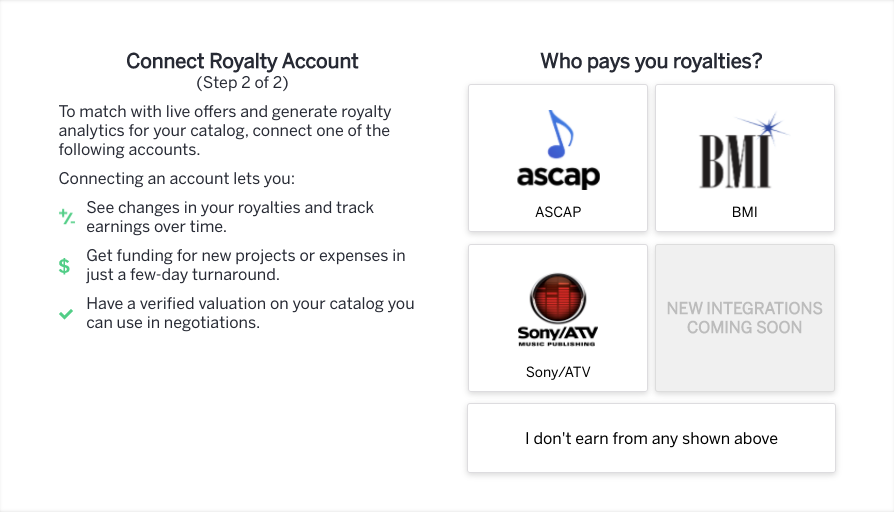
Task: Click the BMI text label under the logo
Action: (x=745, y=212)
